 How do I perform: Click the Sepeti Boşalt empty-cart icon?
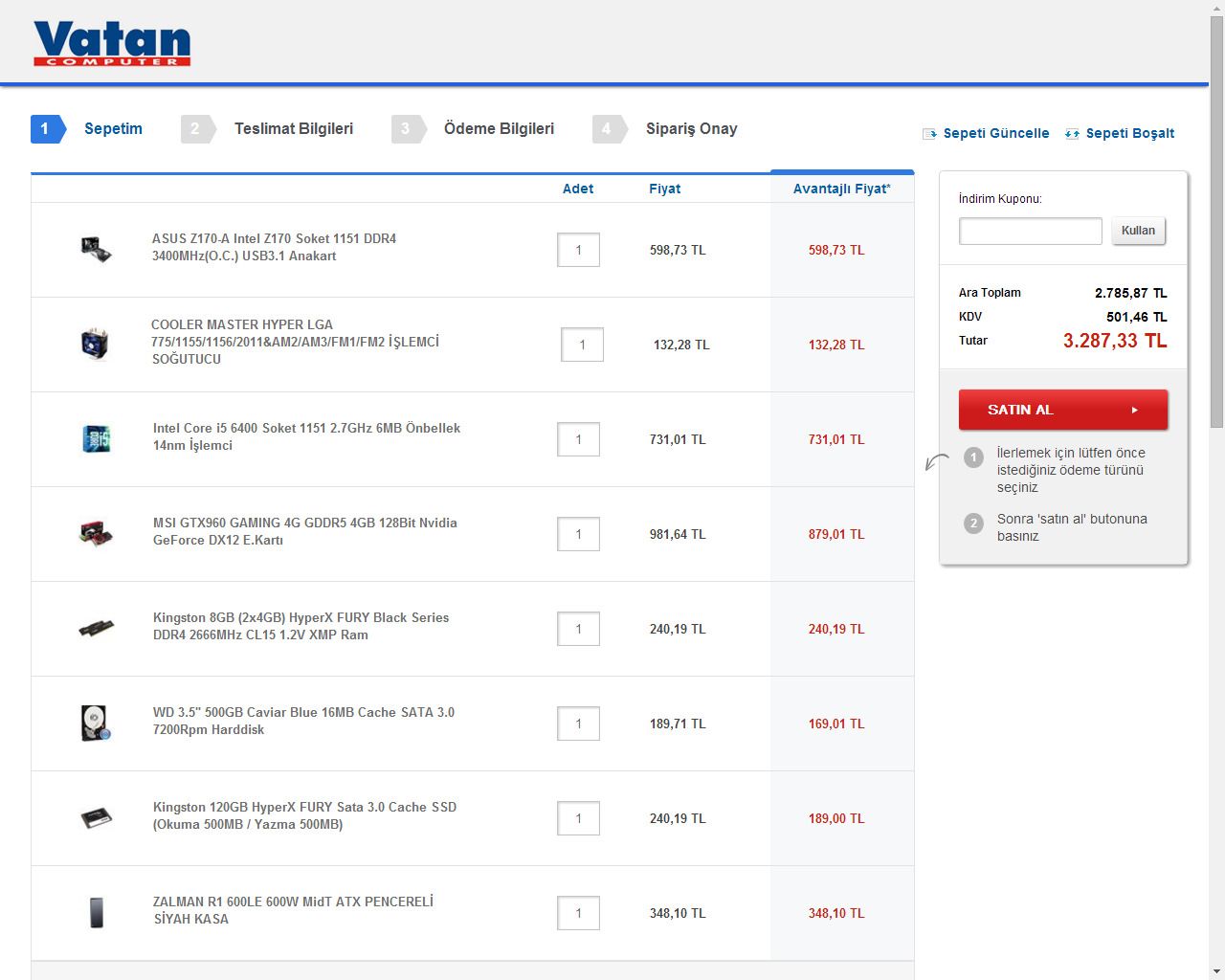1072,134
